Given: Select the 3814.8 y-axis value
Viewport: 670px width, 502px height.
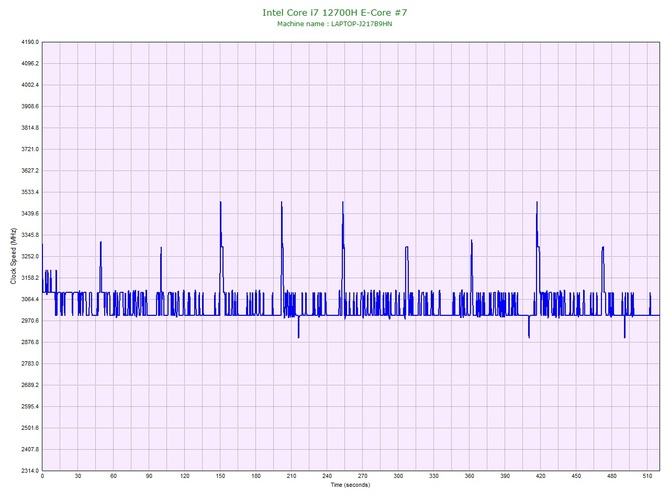Looking at the screenshot, I should tap(30, 128).
